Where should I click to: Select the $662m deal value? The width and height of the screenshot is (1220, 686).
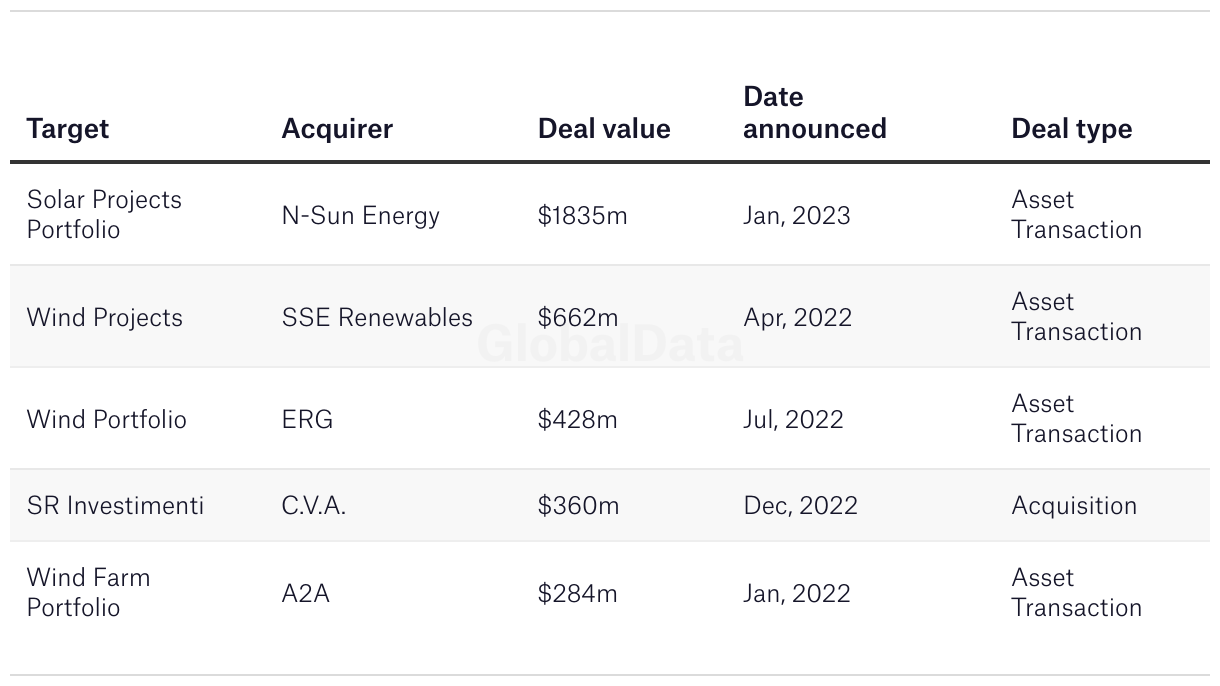(578, 317)
